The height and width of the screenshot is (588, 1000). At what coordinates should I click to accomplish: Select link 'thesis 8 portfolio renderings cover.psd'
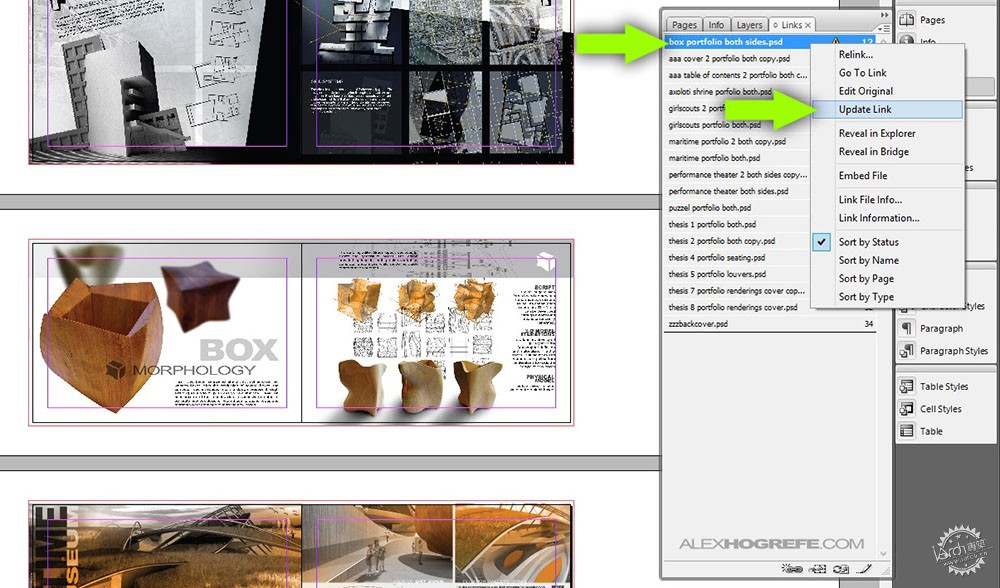[x=733, y=307]
